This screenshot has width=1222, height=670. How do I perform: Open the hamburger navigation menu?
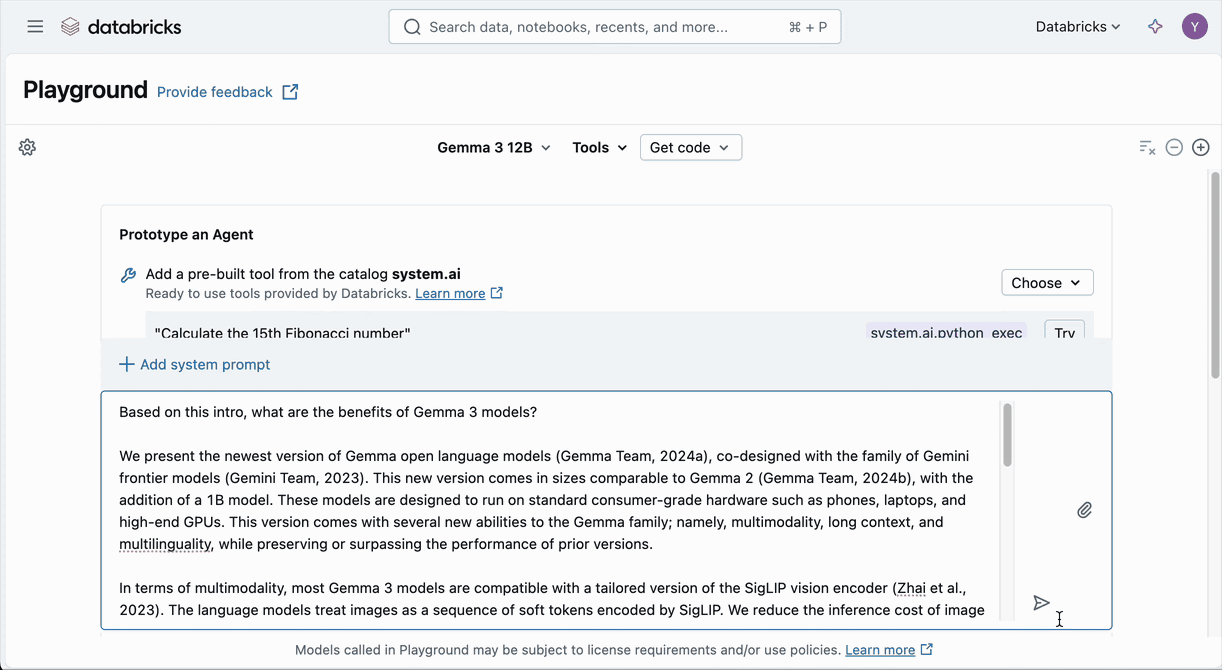tap(35, 27)
